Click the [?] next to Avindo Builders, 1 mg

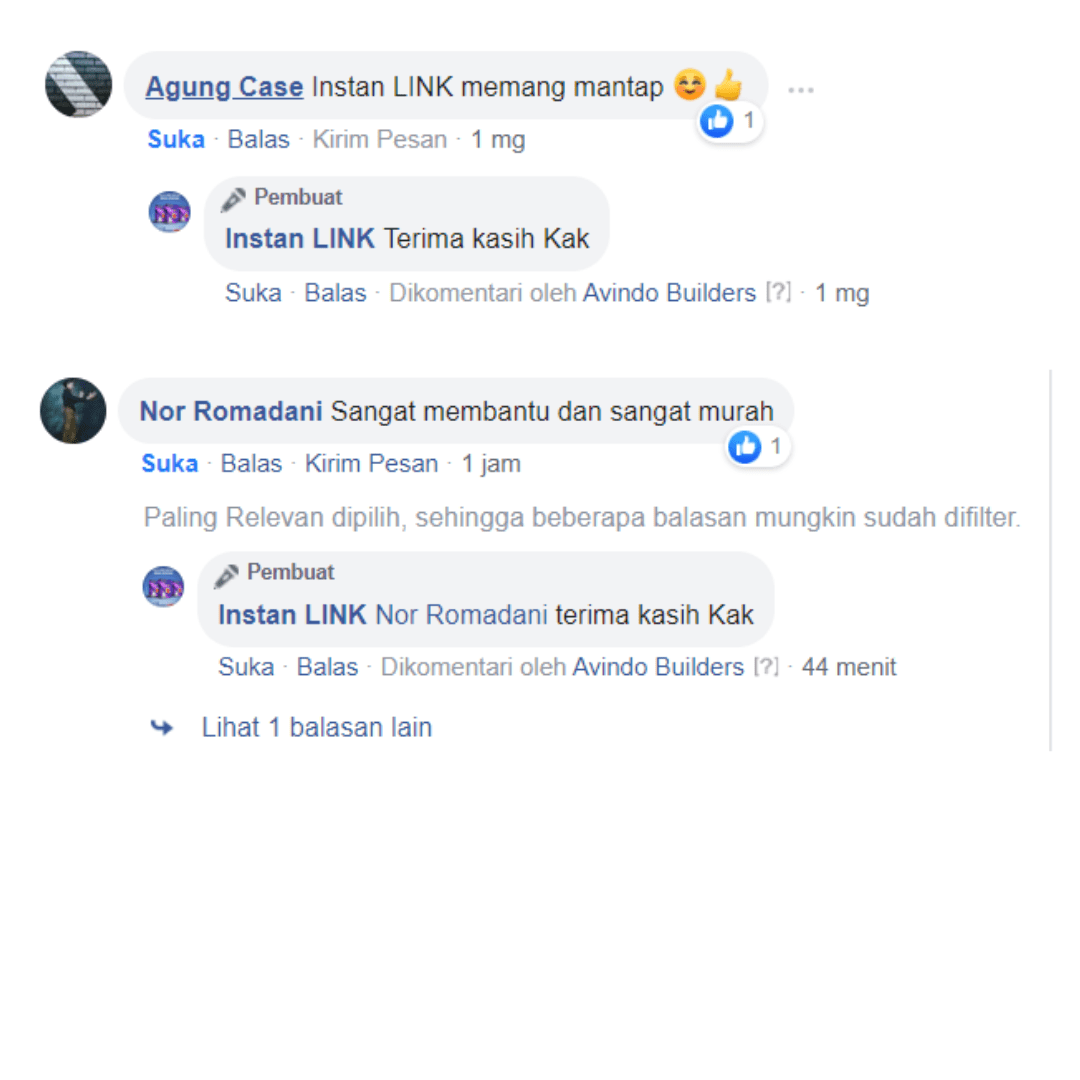pos(778,292)
